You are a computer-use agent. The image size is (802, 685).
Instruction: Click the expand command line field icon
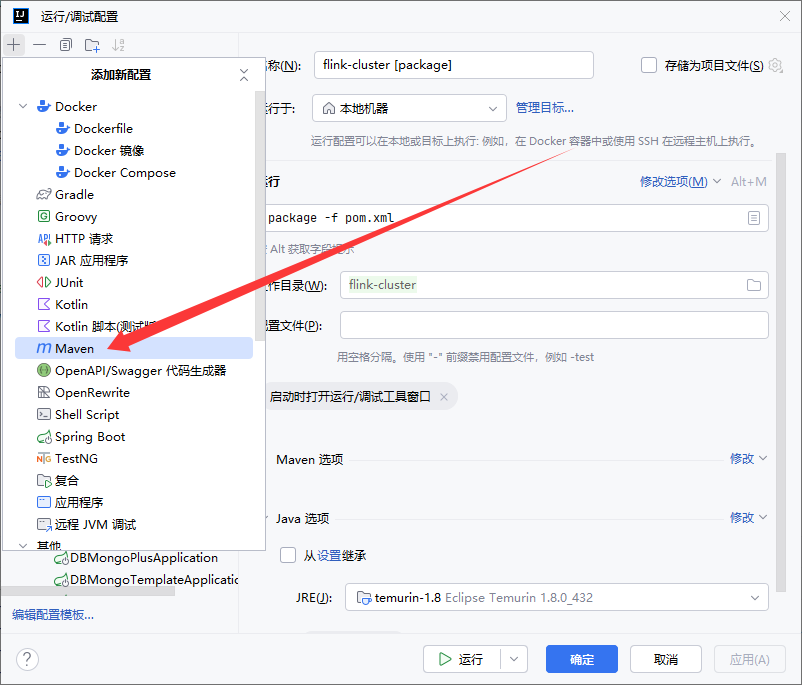tap(754, 218)
